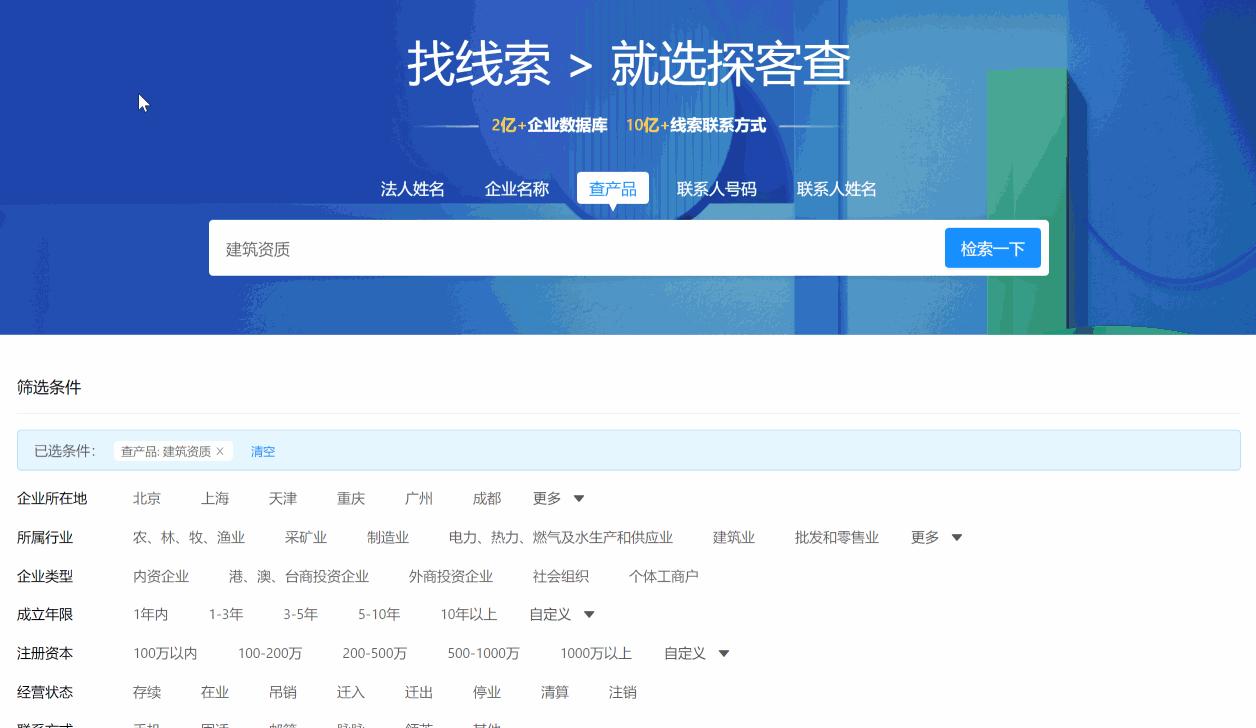Choose 5-10年 establishment period
Viewport: 1256px width, 728px height.
pos(378,614)
